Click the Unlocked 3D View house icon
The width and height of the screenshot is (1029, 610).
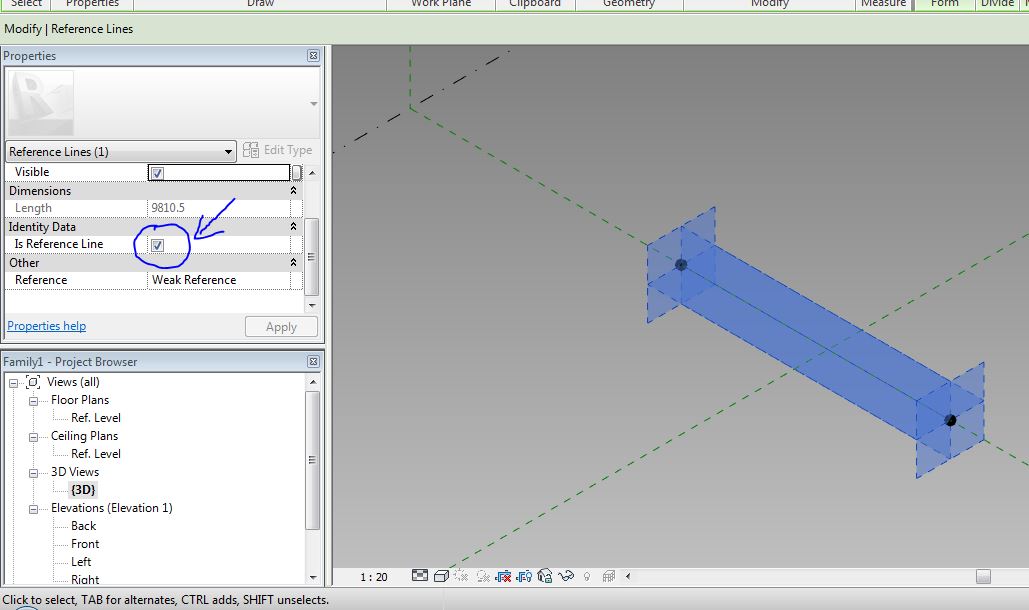[545, 576]
